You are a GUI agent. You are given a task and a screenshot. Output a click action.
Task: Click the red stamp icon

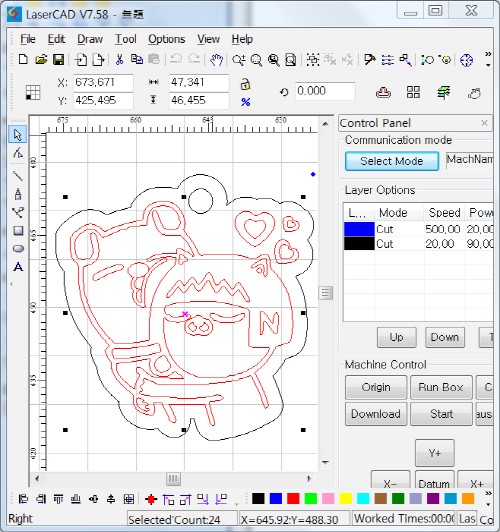click(383, 92)
